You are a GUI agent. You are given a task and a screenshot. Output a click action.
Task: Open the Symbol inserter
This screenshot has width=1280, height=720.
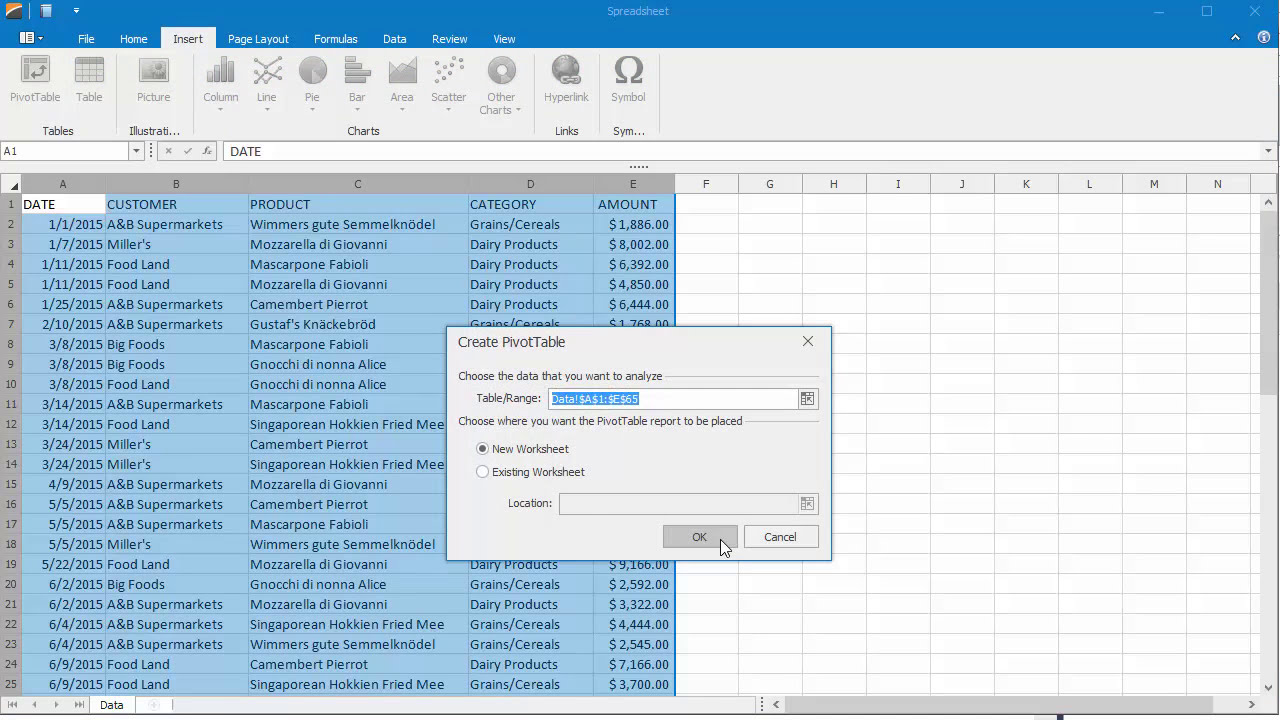pos(628,80)
